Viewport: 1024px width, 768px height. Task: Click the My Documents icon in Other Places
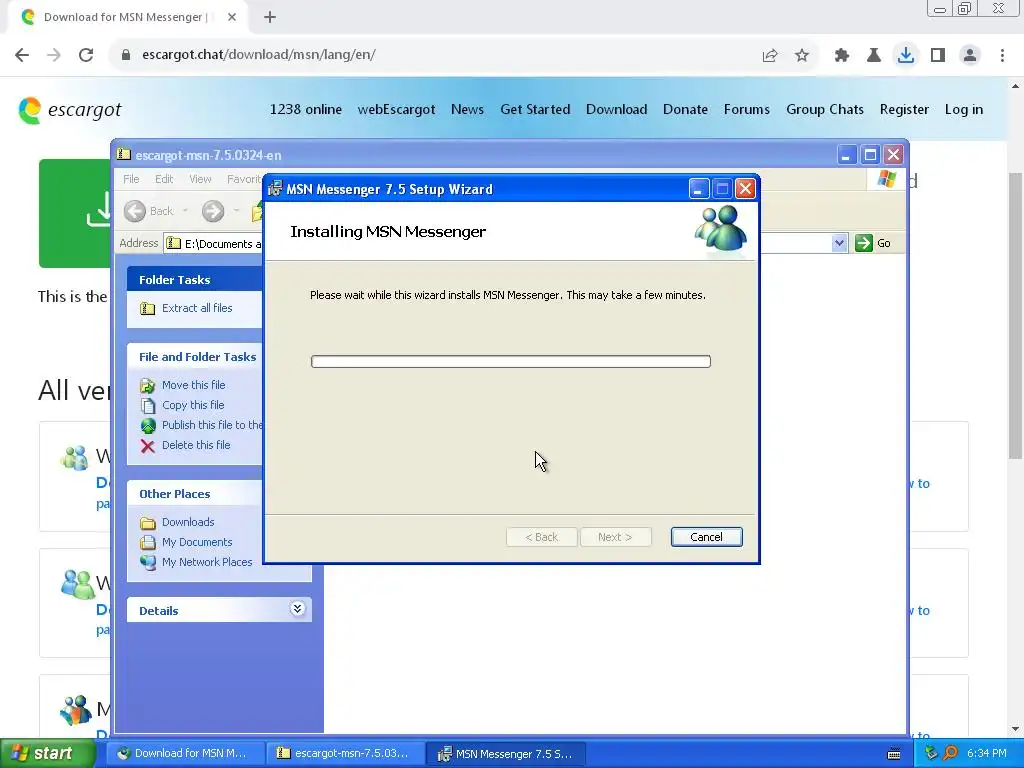pyautogui.click(x=148, y=543)
